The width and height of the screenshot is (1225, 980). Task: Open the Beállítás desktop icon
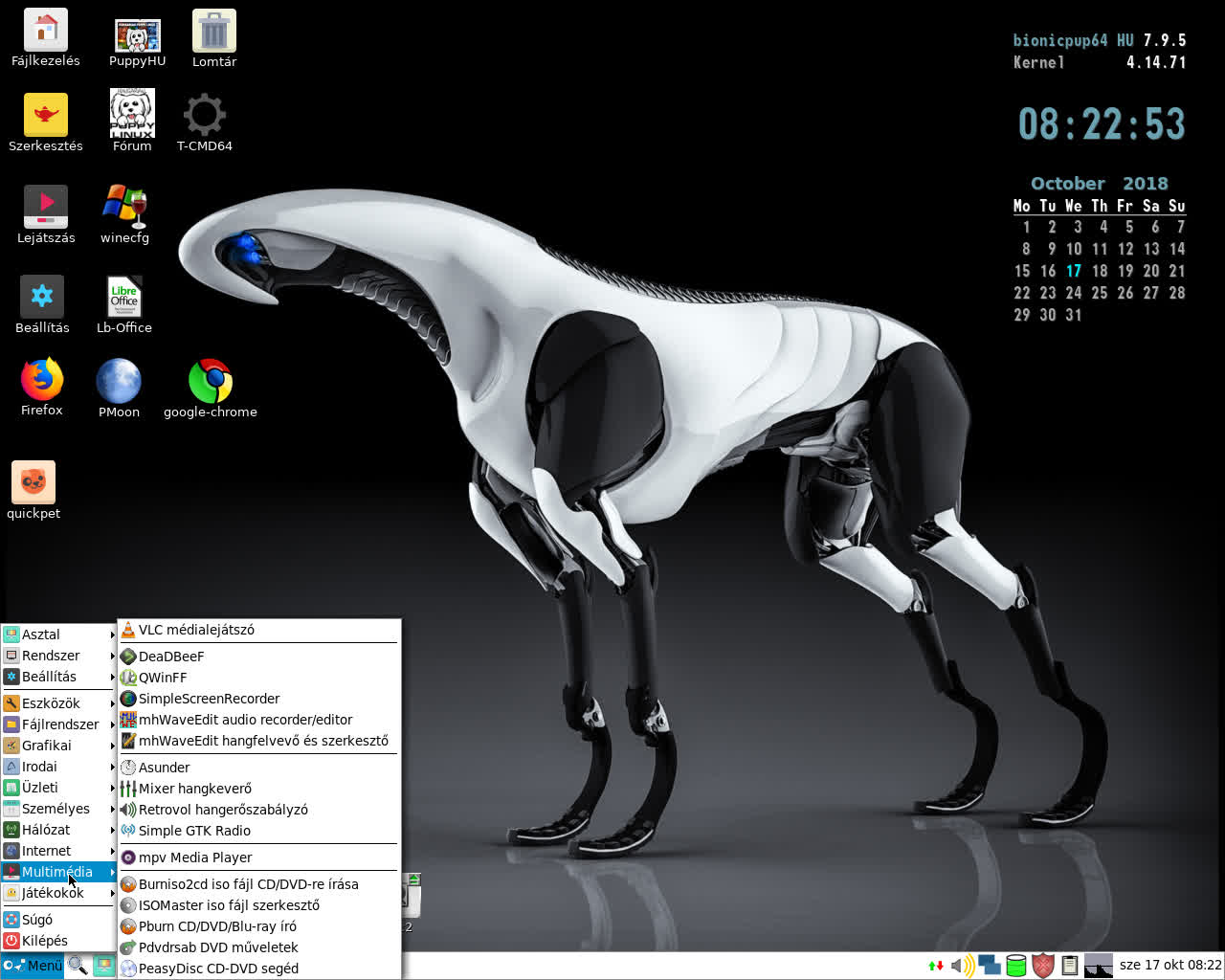pyautogui.click(x=42, y=304)
